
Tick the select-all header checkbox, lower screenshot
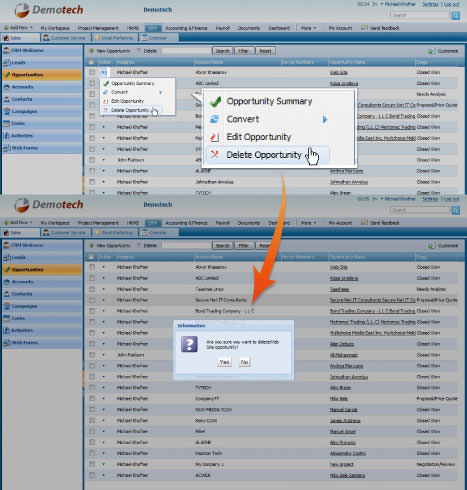tap(91, 257)
